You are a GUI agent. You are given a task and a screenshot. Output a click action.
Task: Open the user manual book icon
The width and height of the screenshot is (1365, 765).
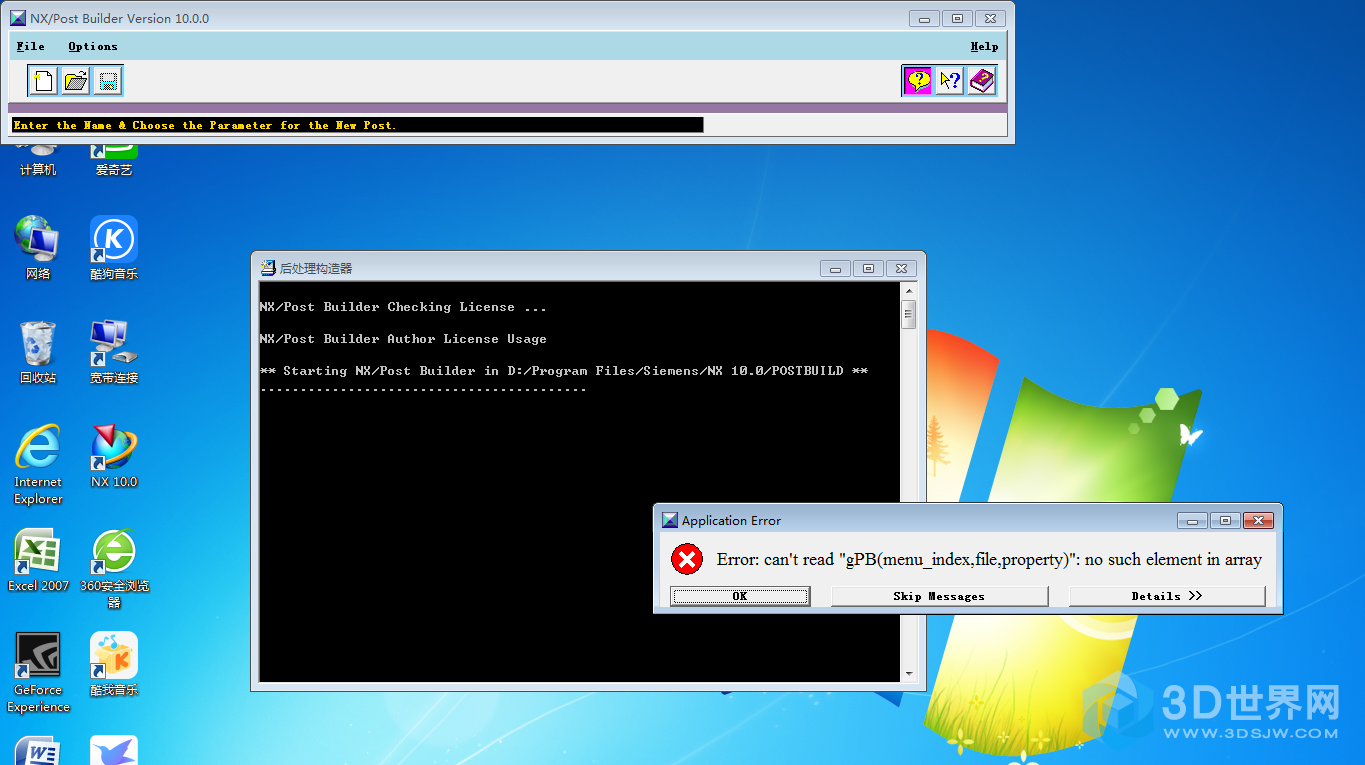[982, 81]
